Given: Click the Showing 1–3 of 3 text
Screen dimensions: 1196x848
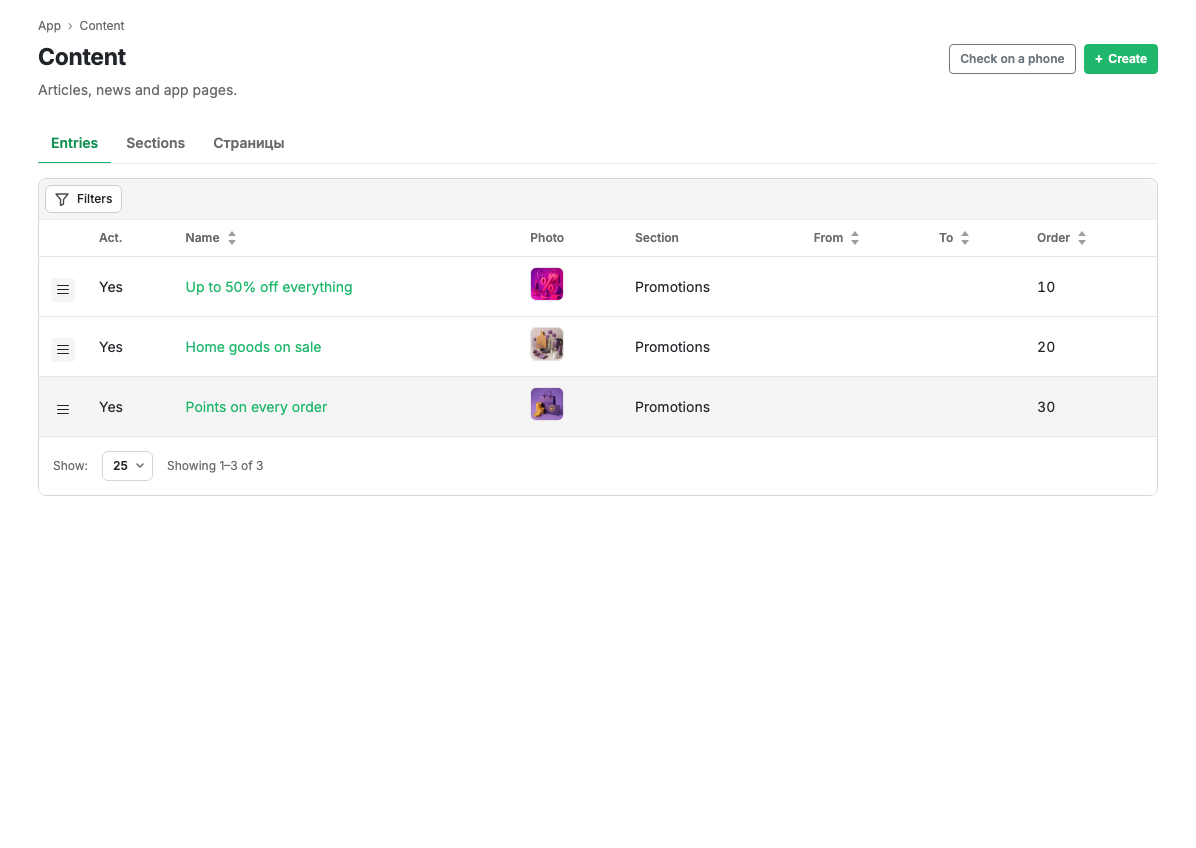Looking at the screenshot, I should pos(215,466).
